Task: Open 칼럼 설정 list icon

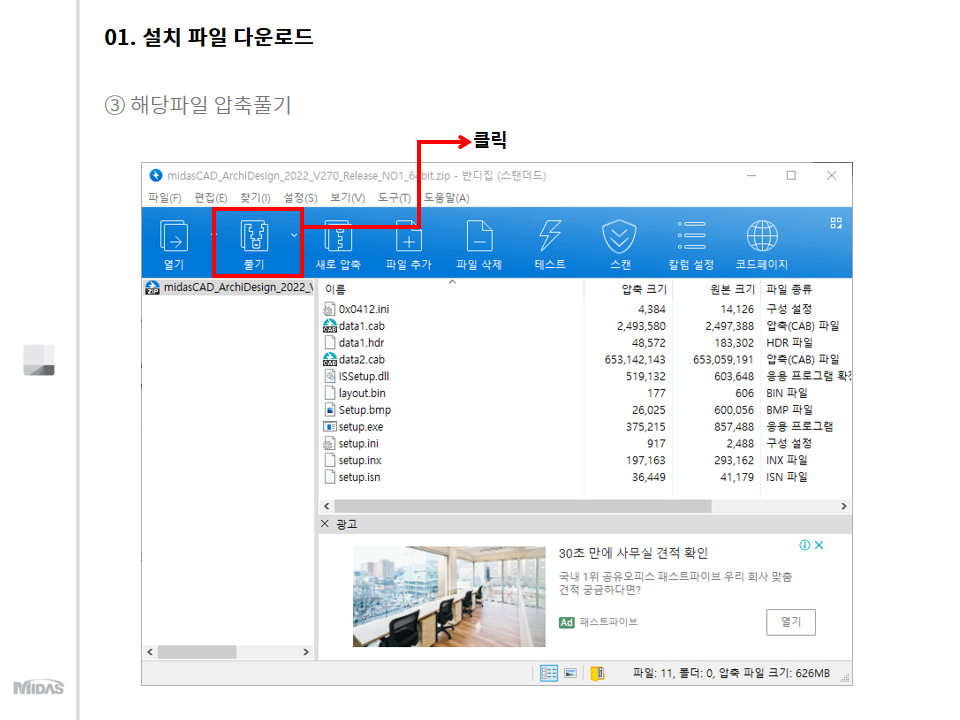Action: click(691, 236)
